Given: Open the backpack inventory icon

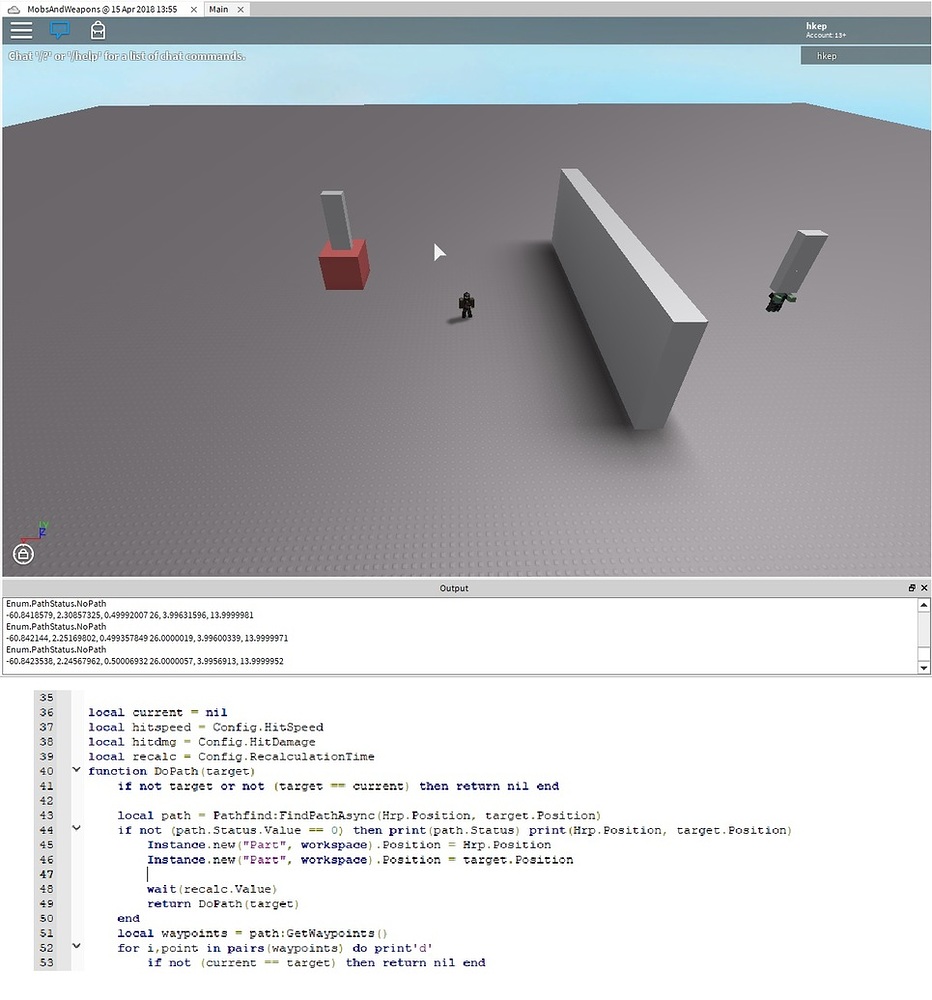Looking at the screenshot, I should pos(98,30).
